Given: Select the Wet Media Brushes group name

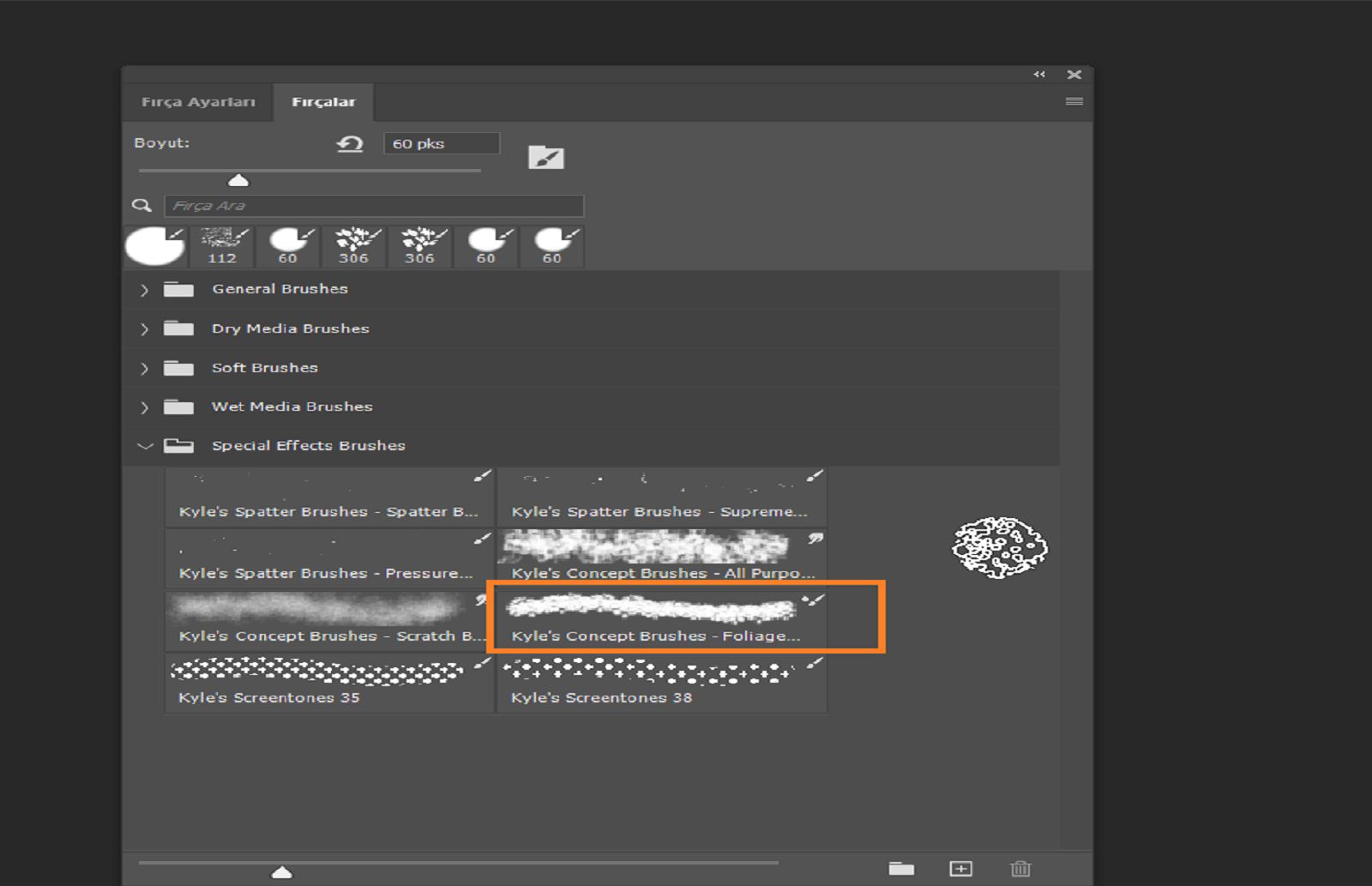Looking at the screenshot, I should tap(292, 407).
